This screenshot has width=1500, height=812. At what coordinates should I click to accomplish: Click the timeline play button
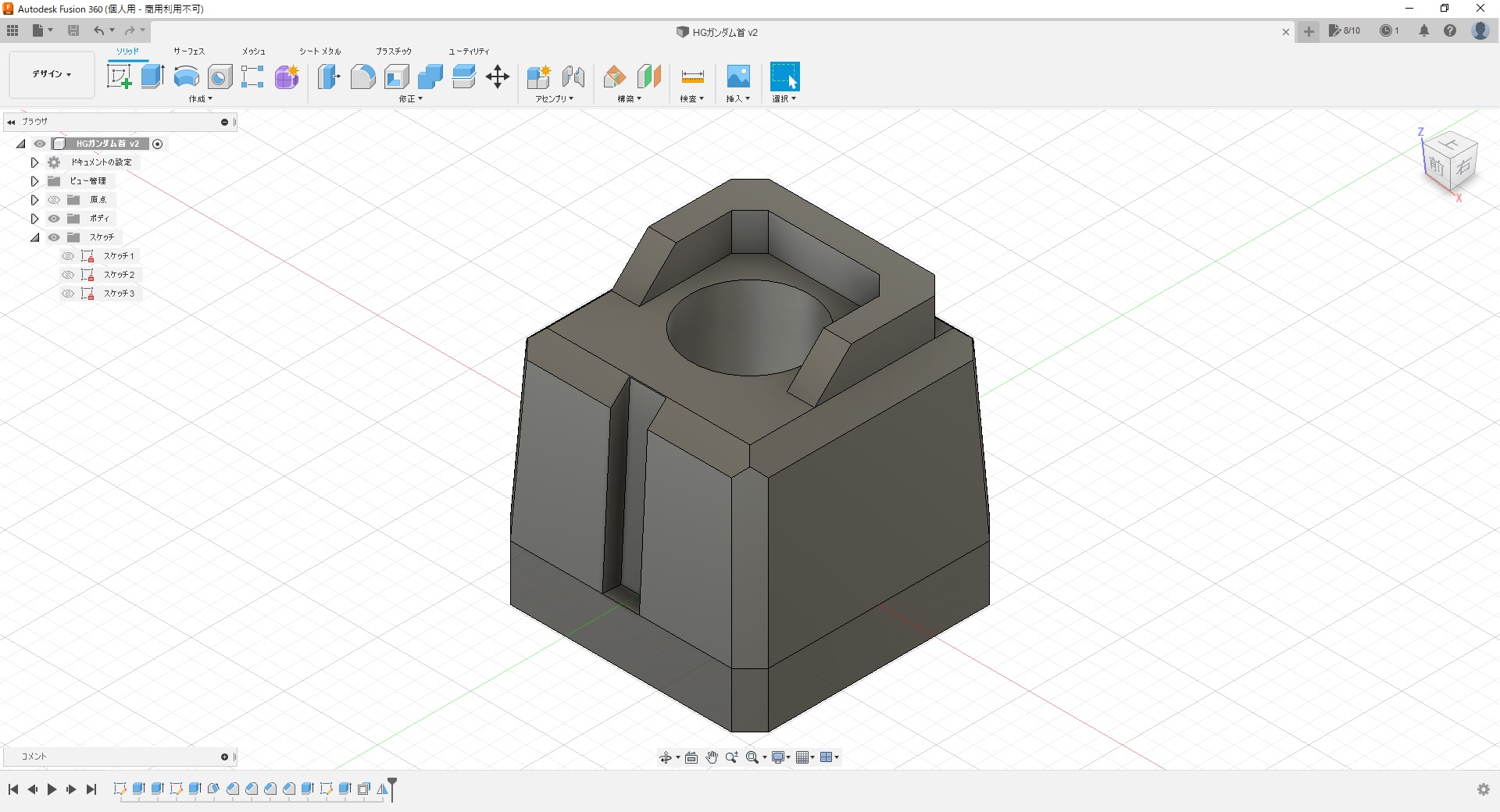(52, 789)
